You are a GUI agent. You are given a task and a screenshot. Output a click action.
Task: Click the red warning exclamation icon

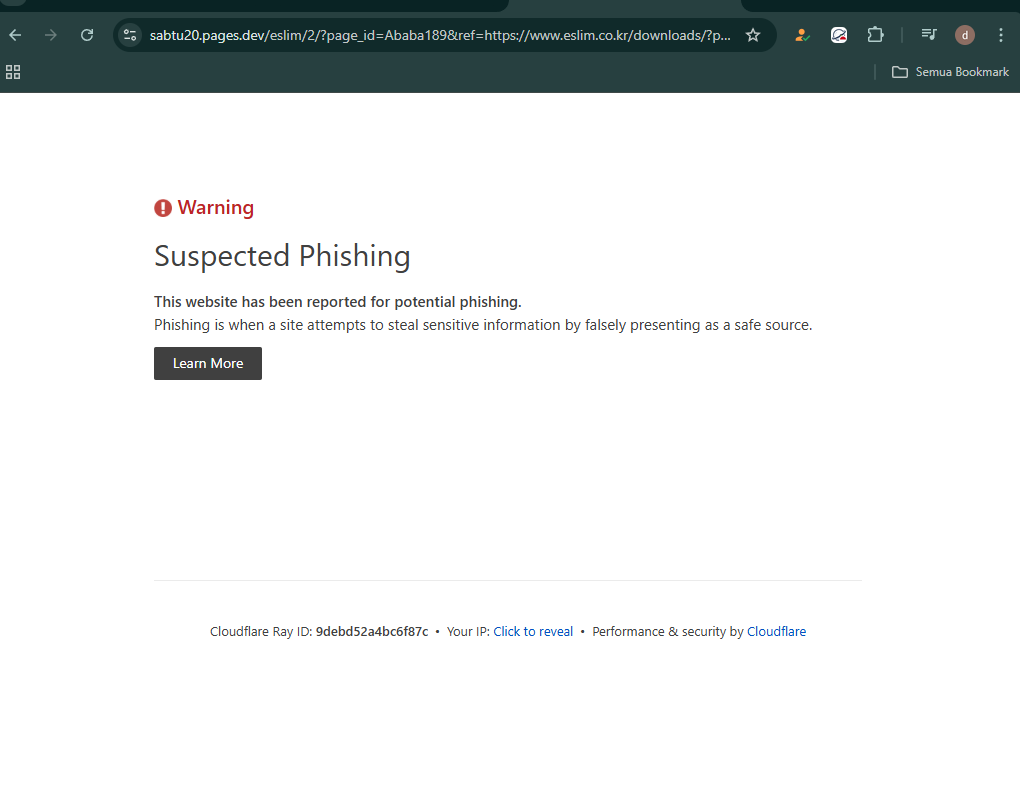coord(163,208)
